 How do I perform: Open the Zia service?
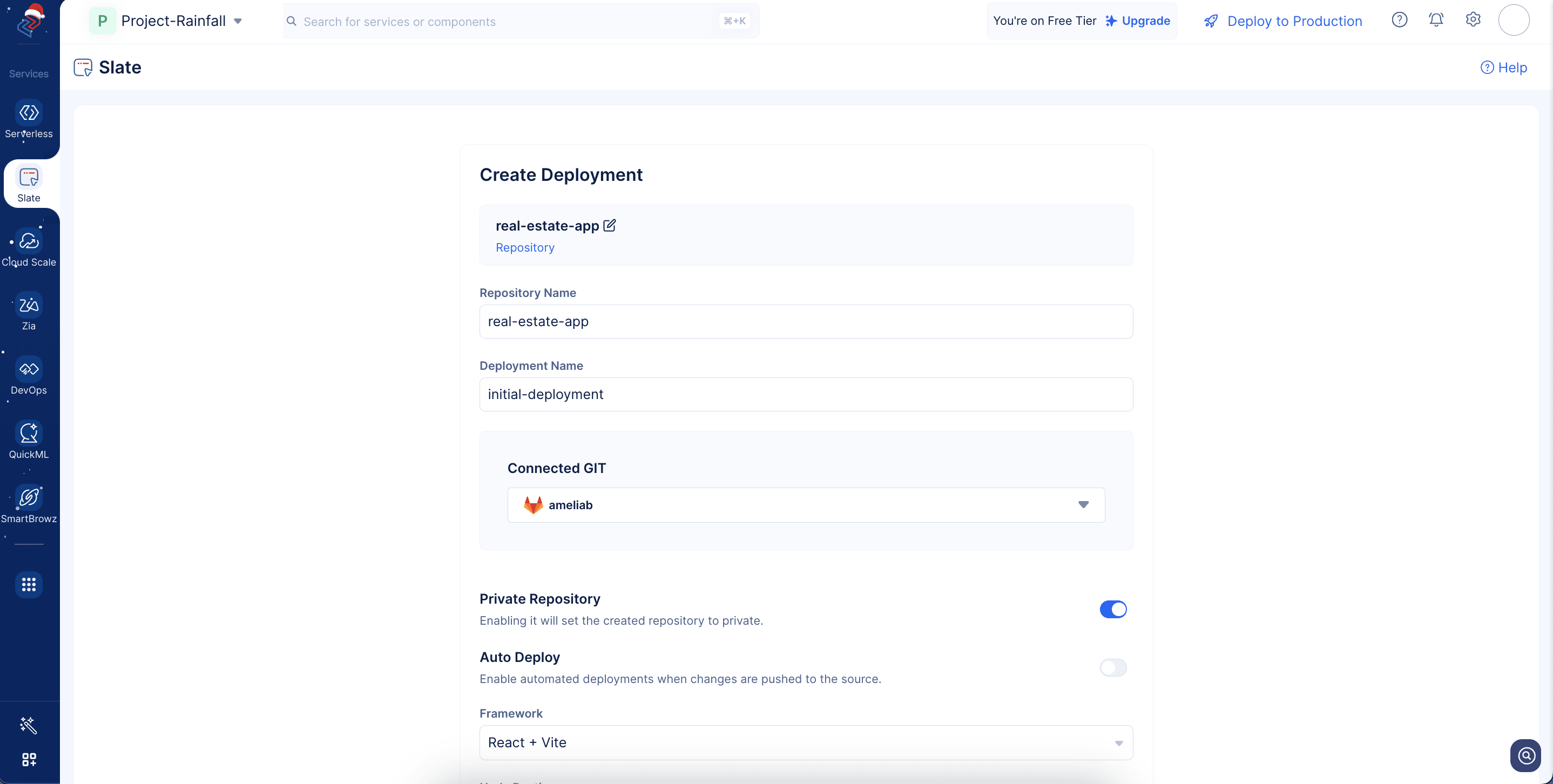(29, 312)
